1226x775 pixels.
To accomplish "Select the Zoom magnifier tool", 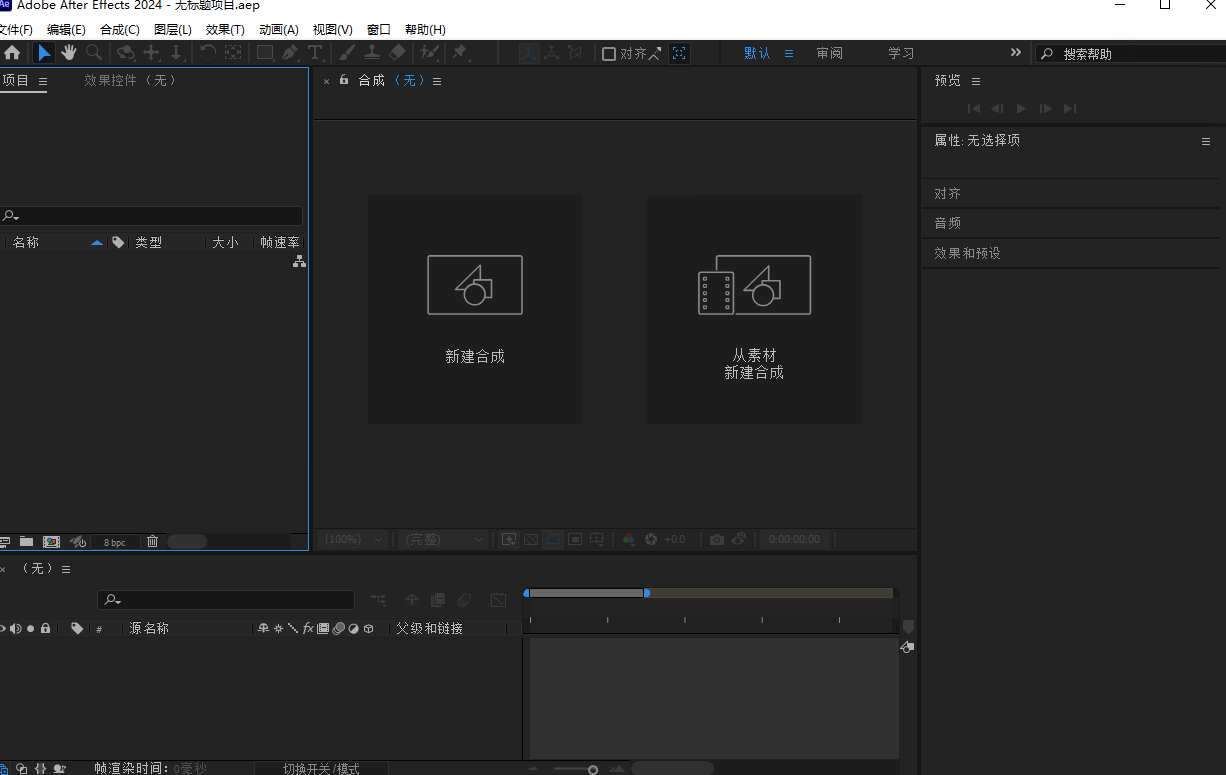I will pos(94,53).
